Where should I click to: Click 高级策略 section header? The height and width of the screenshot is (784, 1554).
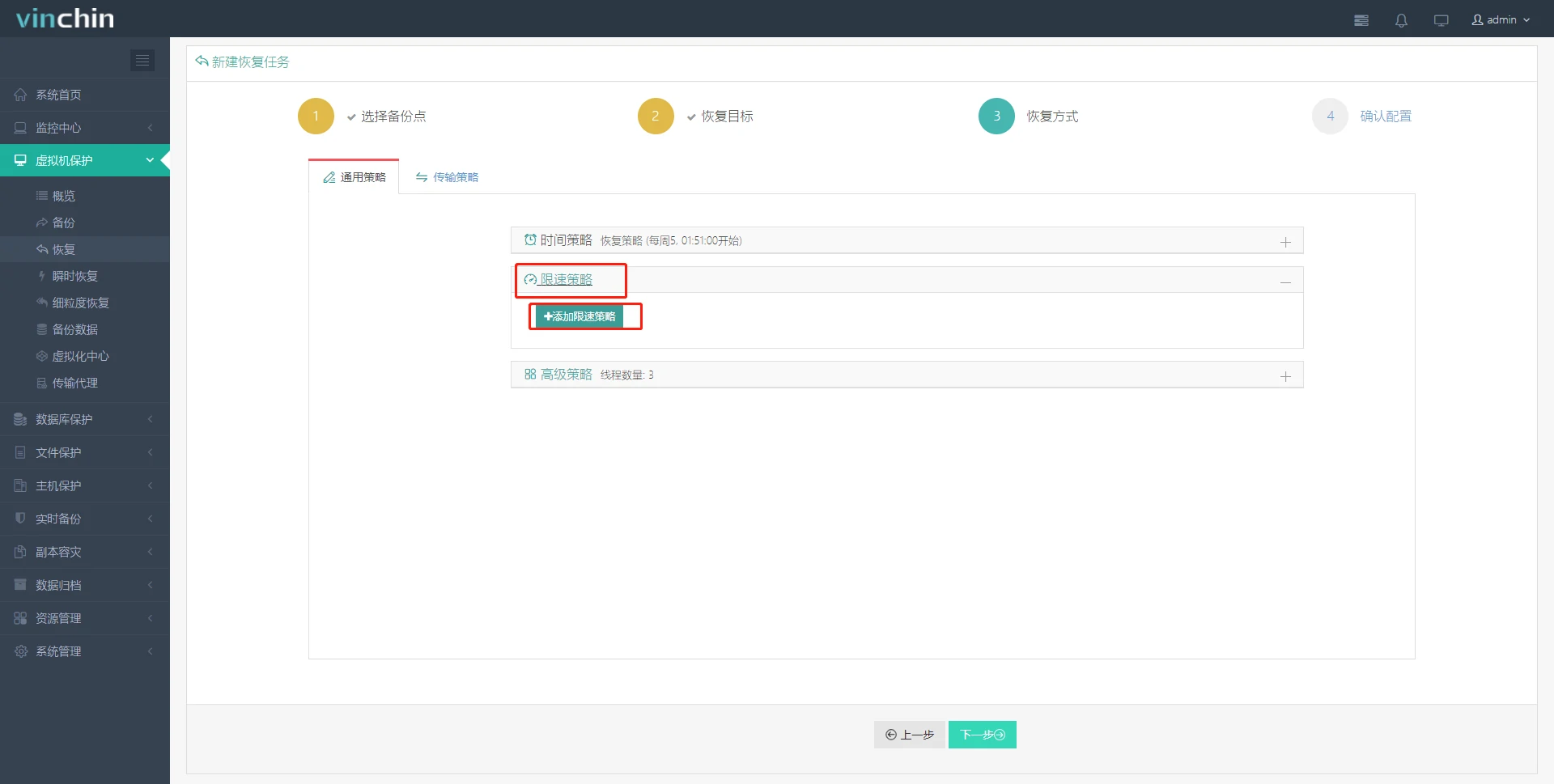tap(906, 375)
